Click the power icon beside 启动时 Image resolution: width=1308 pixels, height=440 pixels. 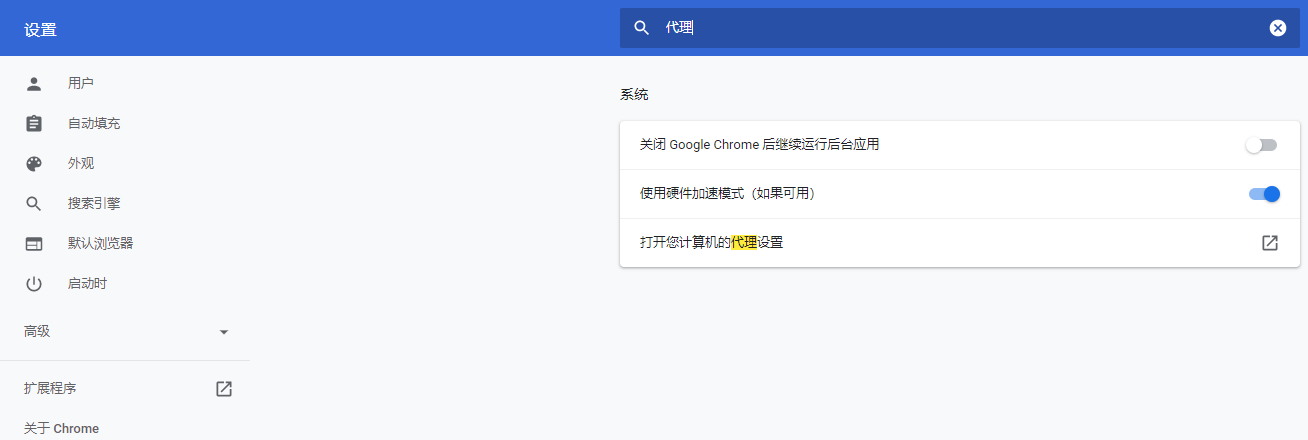[34, 283]
